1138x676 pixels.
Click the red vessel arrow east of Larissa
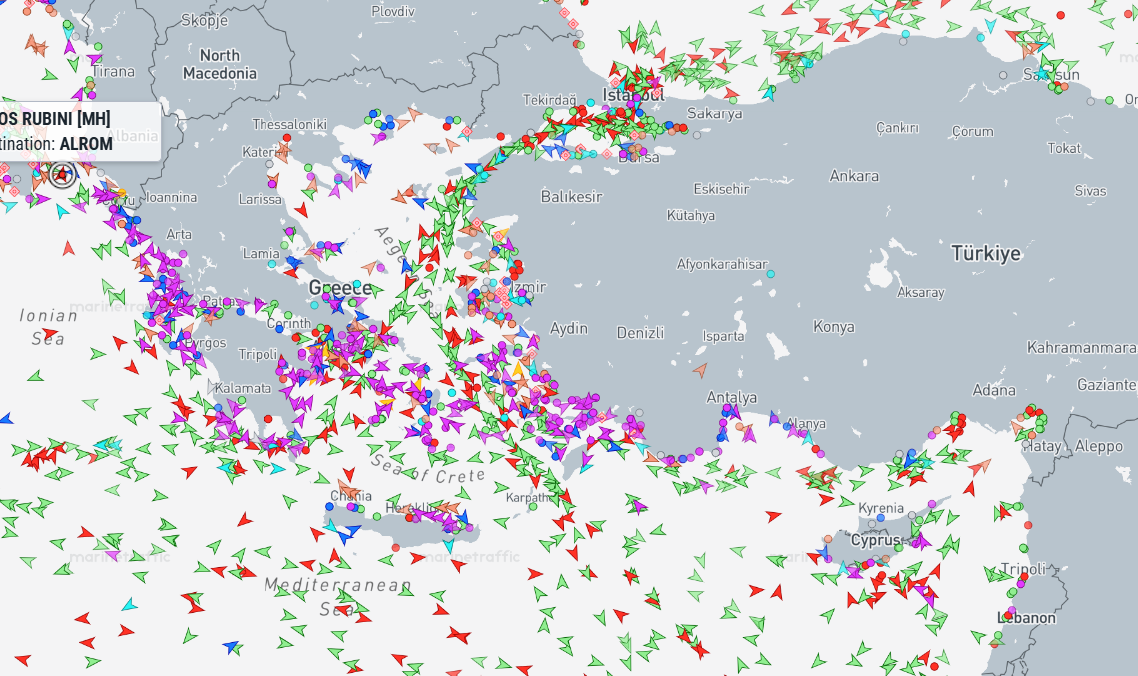pos(301,210)
